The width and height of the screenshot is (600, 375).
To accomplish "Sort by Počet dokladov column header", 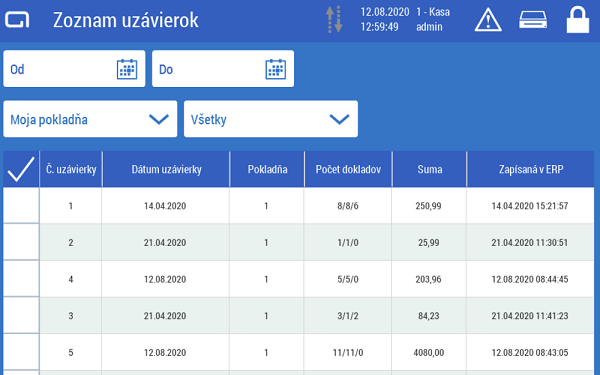I will point(348,169).
